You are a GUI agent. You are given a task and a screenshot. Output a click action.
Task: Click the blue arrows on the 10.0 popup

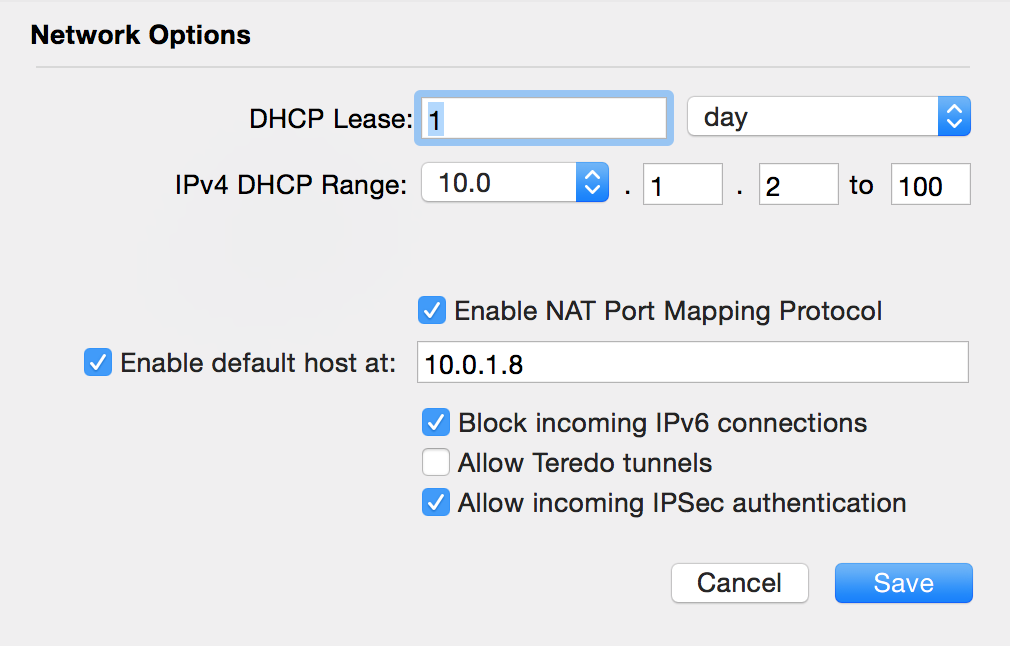592,183
